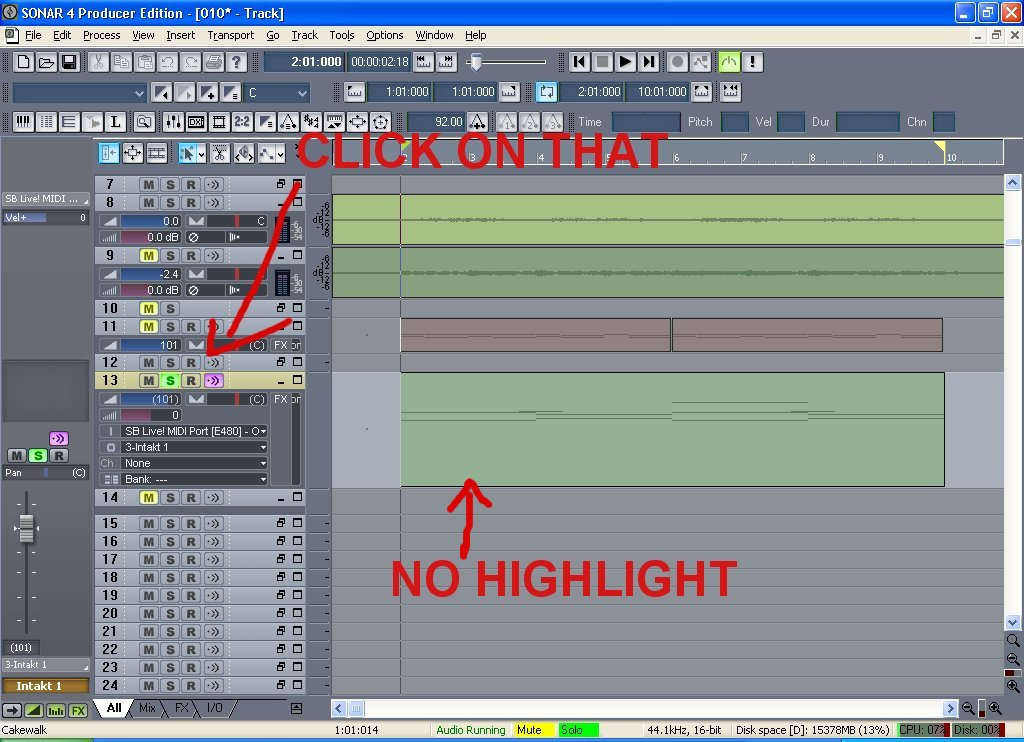Unmute track 10 with its M button
The height and width of the screenshot is (742, 1024).
[149, 308]
